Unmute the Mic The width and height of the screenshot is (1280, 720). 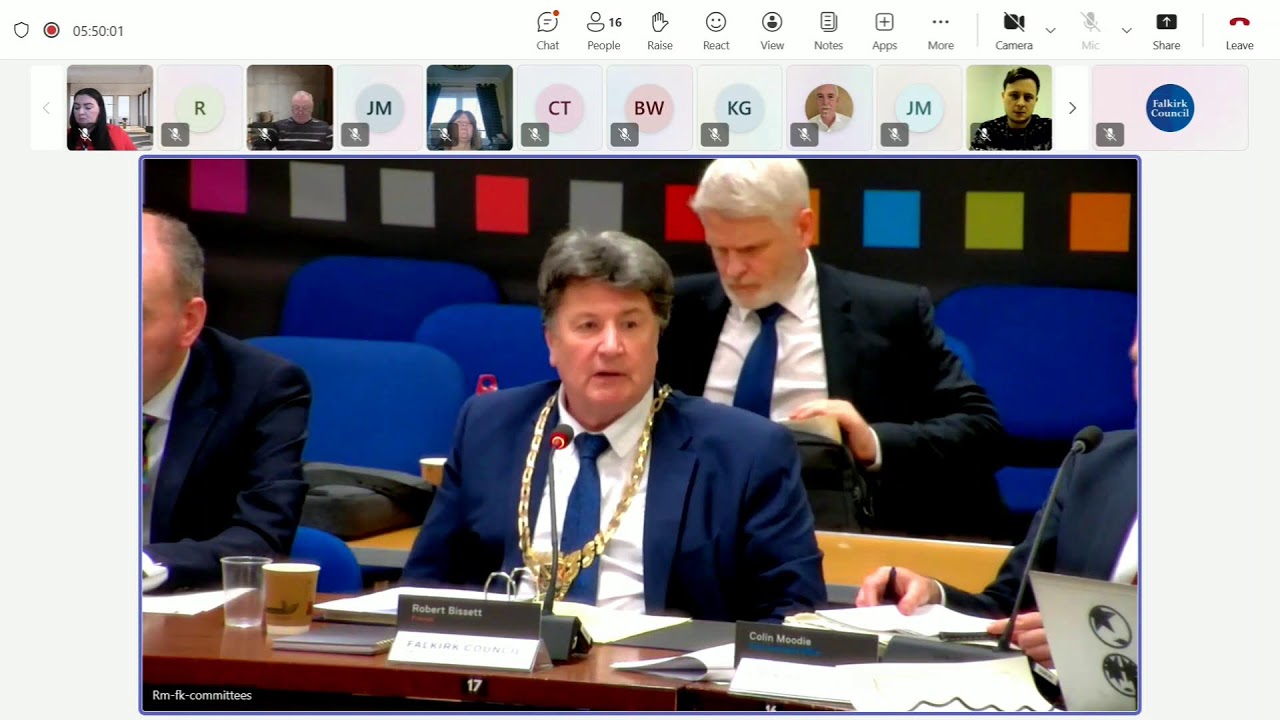[x=1090, y=31]
